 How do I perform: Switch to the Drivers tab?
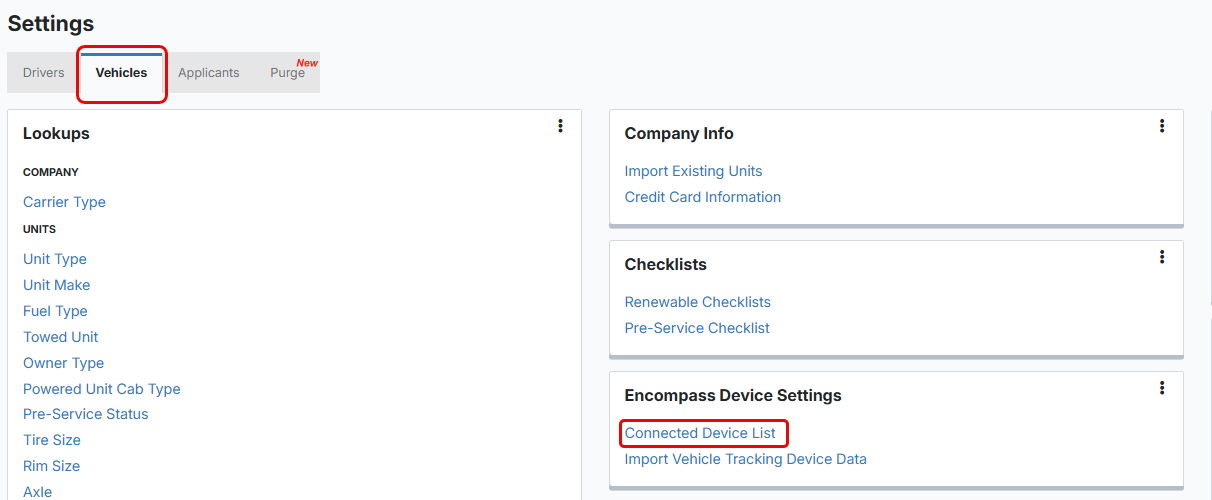(x=44, y=73)
